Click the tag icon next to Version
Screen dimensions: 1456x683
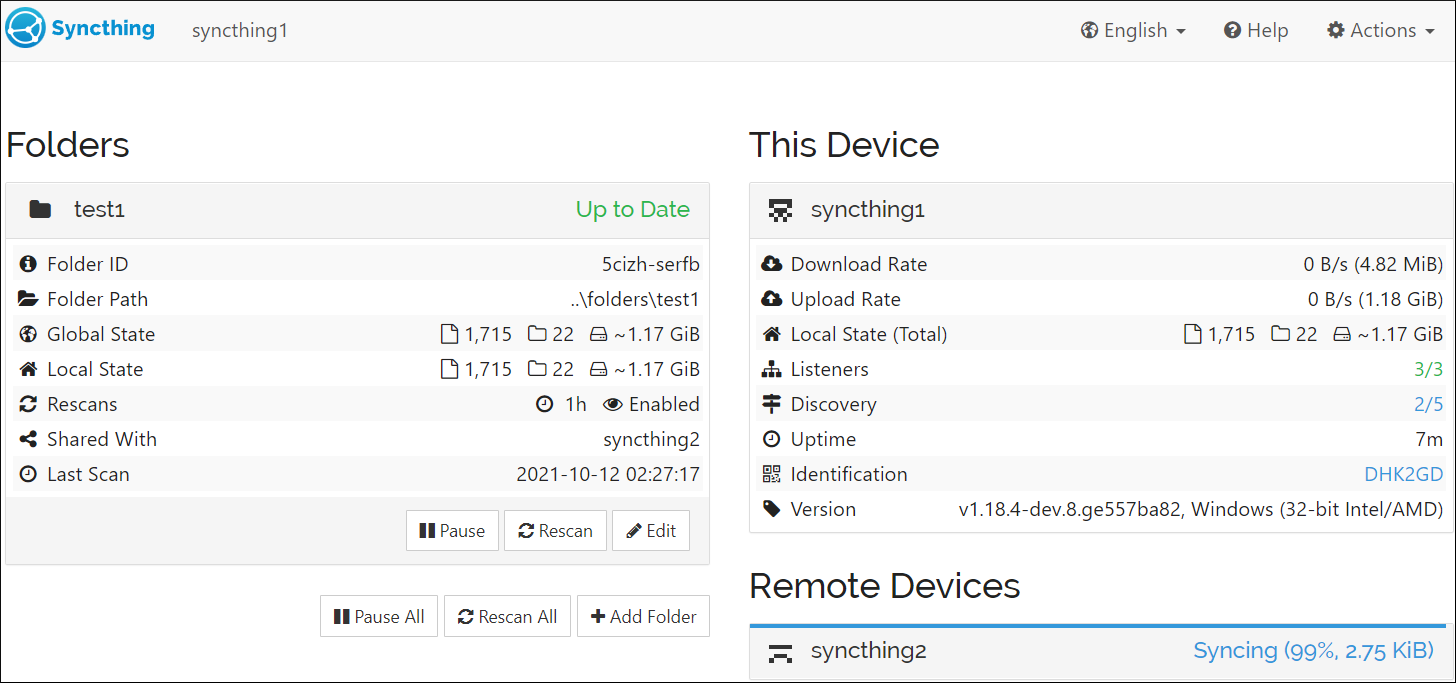(x=772, y=509)
